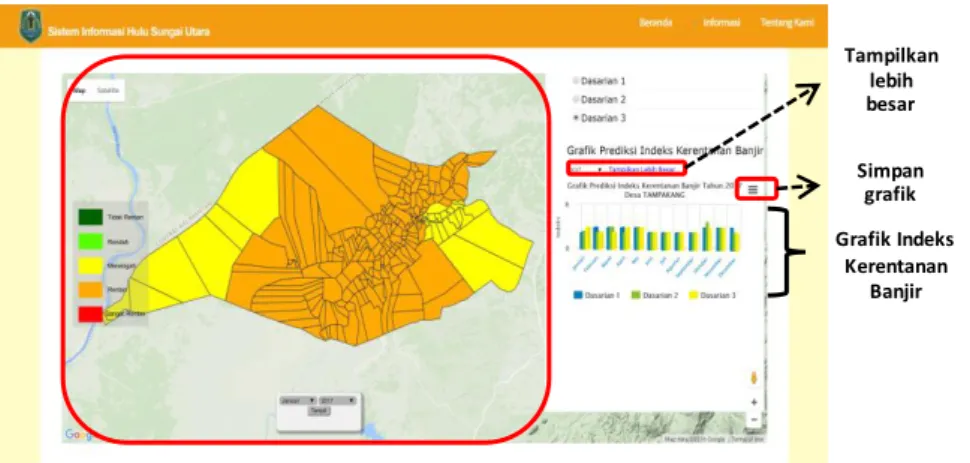Open the Beranda menu item
Viewport: 970px width, 463px height.
pos(656,22)
